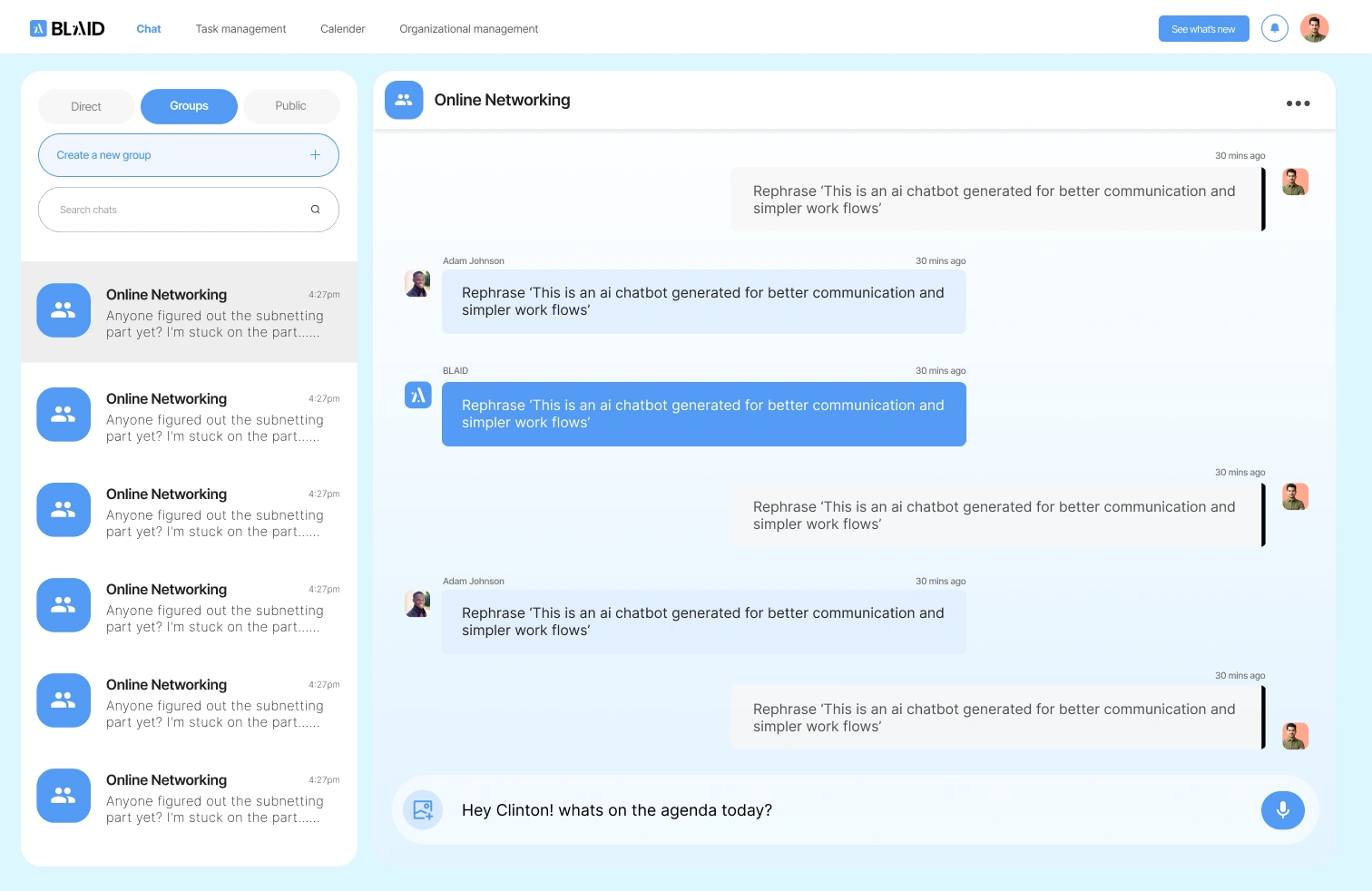The height and width of the screenshot is (891, 1372).
Task: Select the highlighted Online Networking conversation
Action: (x=189, y=311)
